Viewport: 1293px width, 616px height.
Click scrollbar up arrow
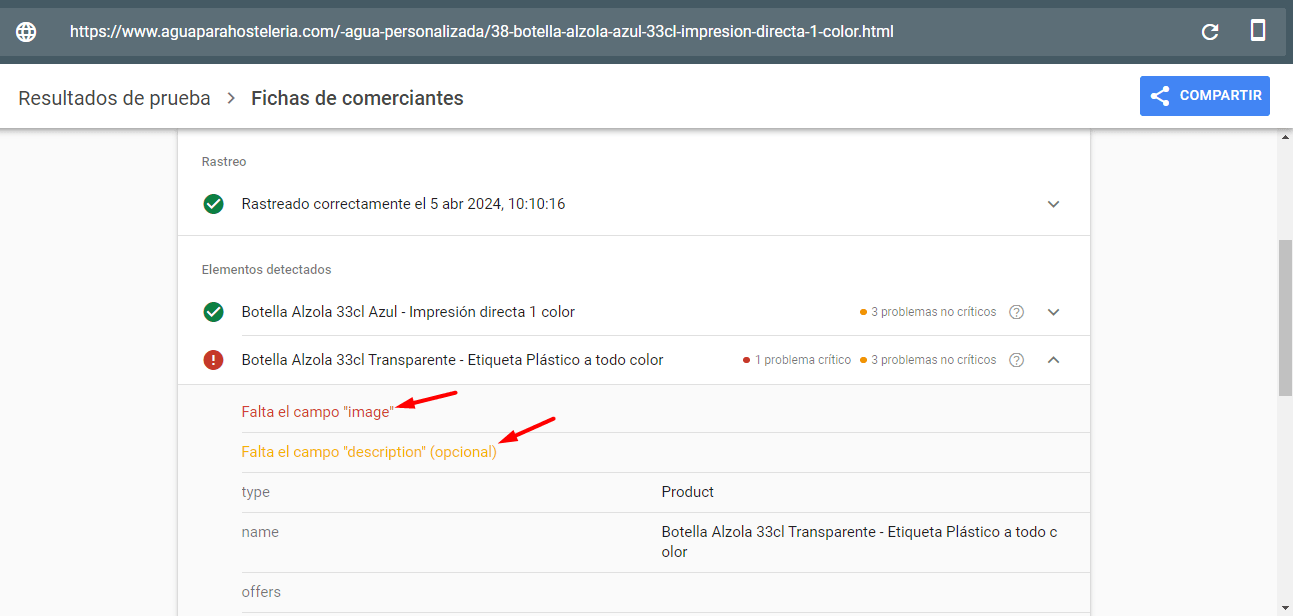point(1285,137)
